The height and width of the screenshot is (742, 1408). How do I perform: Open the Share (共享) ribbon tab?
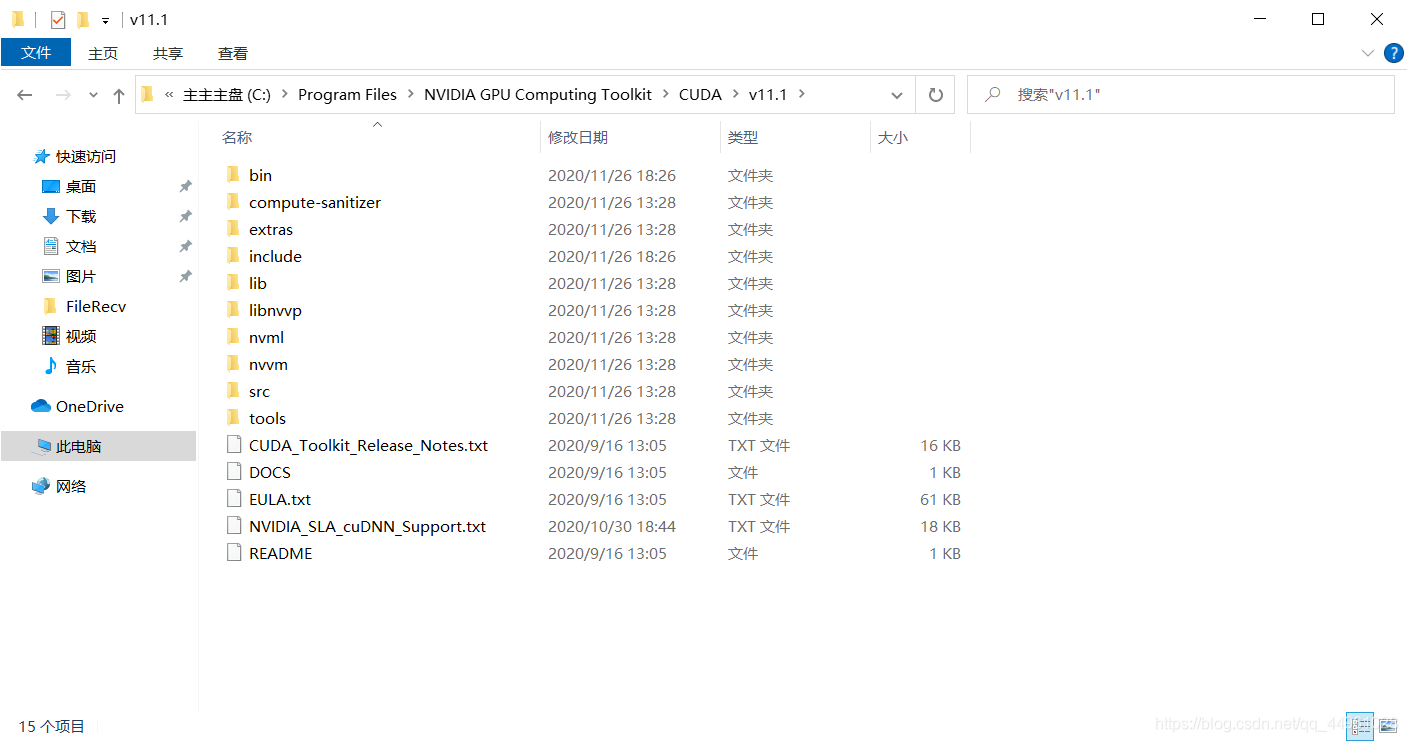[168, 53]
